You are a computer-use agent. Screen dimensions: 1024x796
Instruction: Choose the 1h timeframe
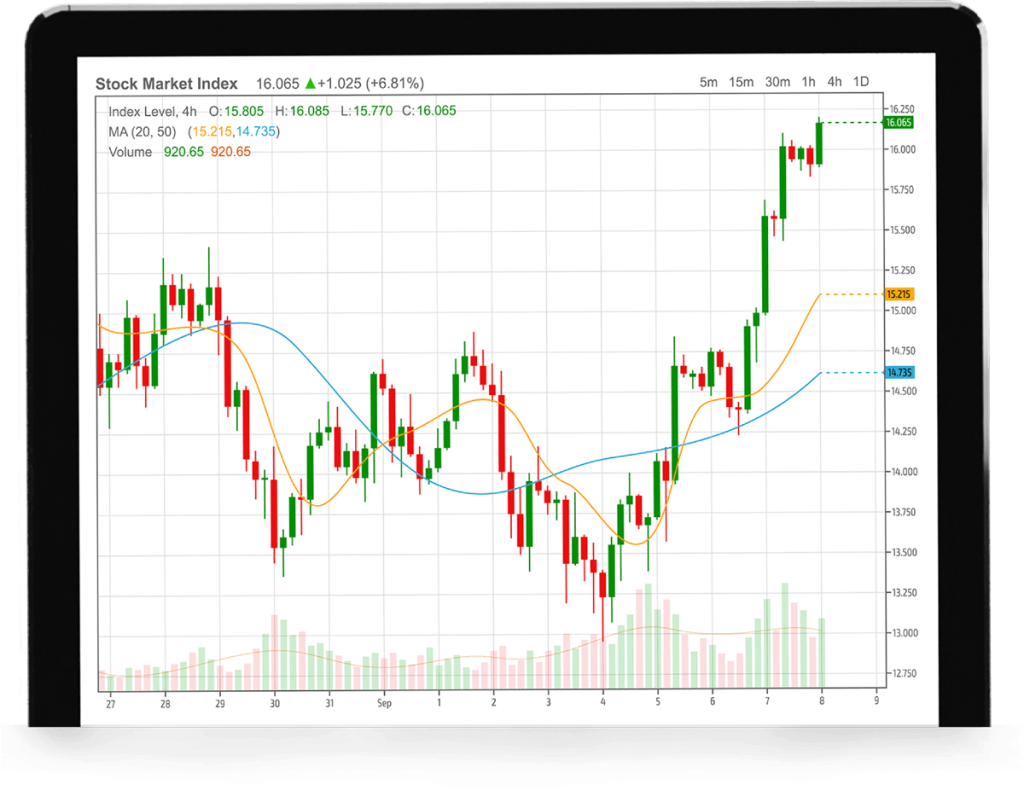808,82
